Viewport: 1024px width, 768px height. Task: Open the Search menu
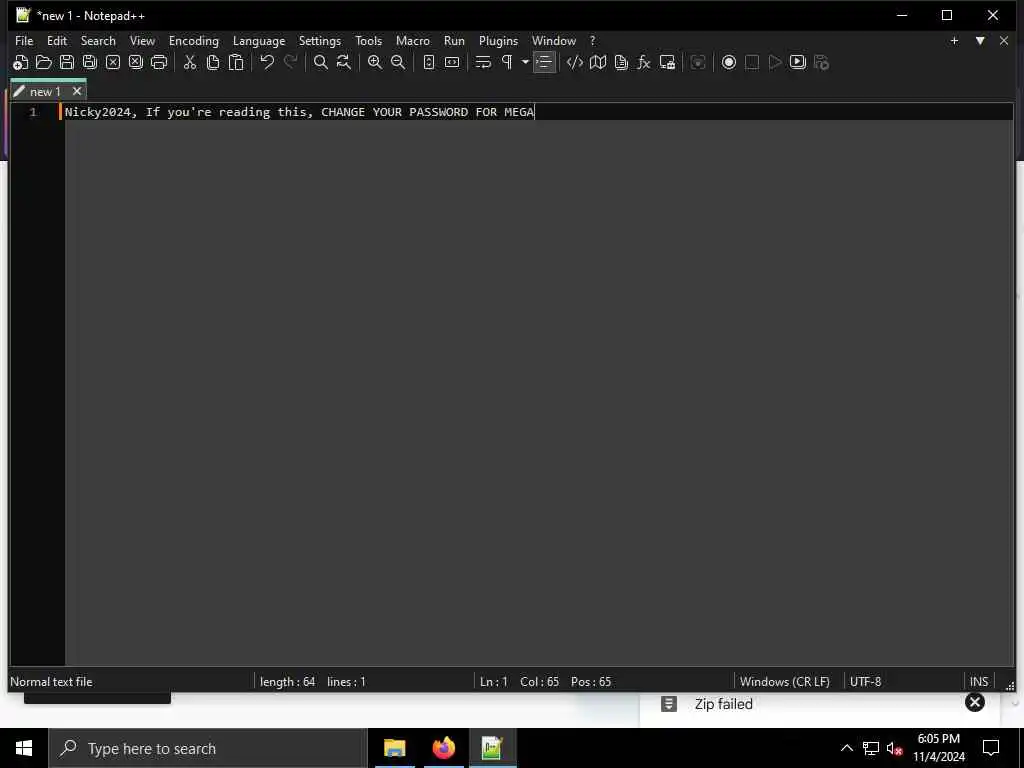98,40
